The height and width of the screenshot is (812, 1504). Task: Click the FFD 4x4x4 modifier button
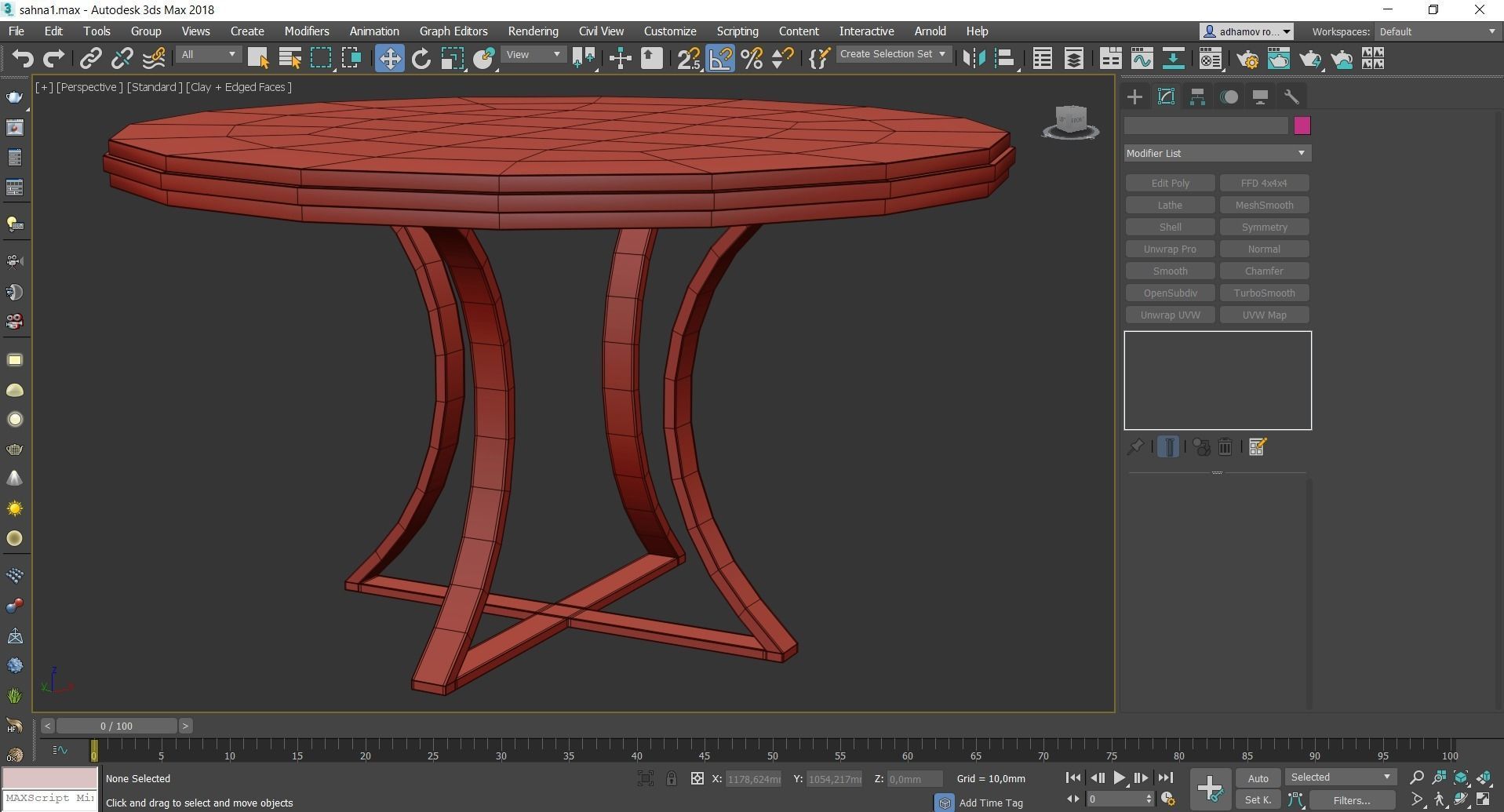point(1264,183)
